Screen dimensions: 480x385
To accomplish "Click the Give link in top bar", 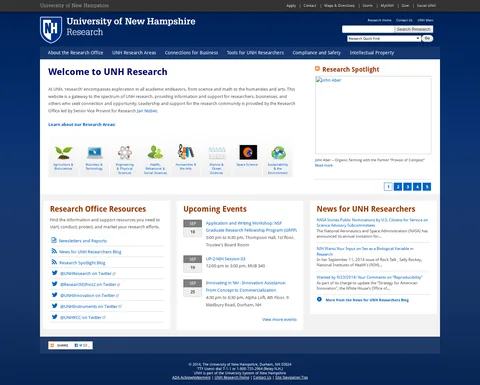I will [405, 6].
